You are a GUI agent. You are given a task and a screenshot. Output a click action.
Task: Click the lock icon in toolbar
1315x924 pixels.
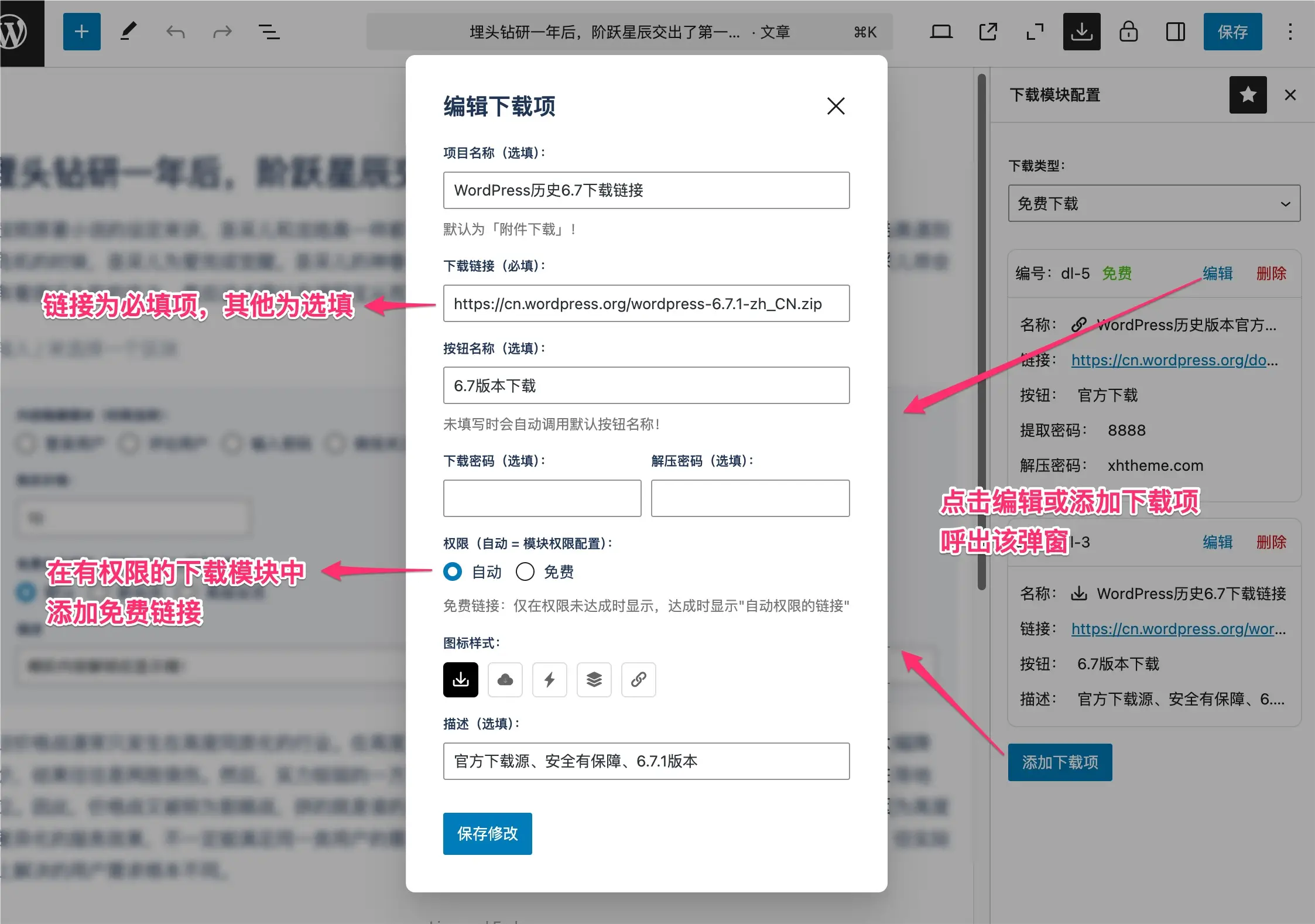pyautogui.click(x=1128, y=32)
